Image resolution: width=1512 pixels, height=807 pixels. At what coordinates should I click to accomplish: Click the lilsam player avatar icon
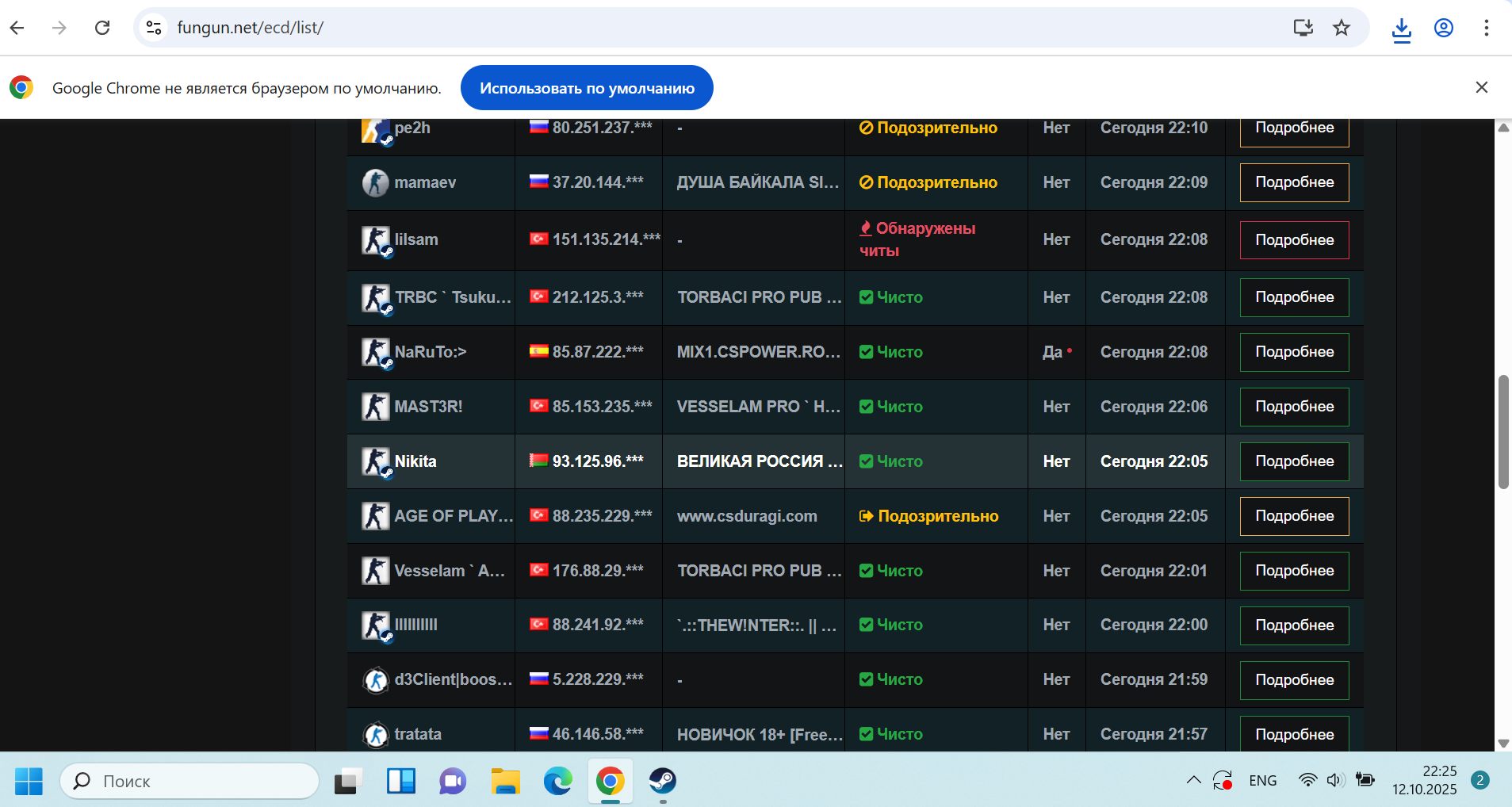(x=376, y=239)
